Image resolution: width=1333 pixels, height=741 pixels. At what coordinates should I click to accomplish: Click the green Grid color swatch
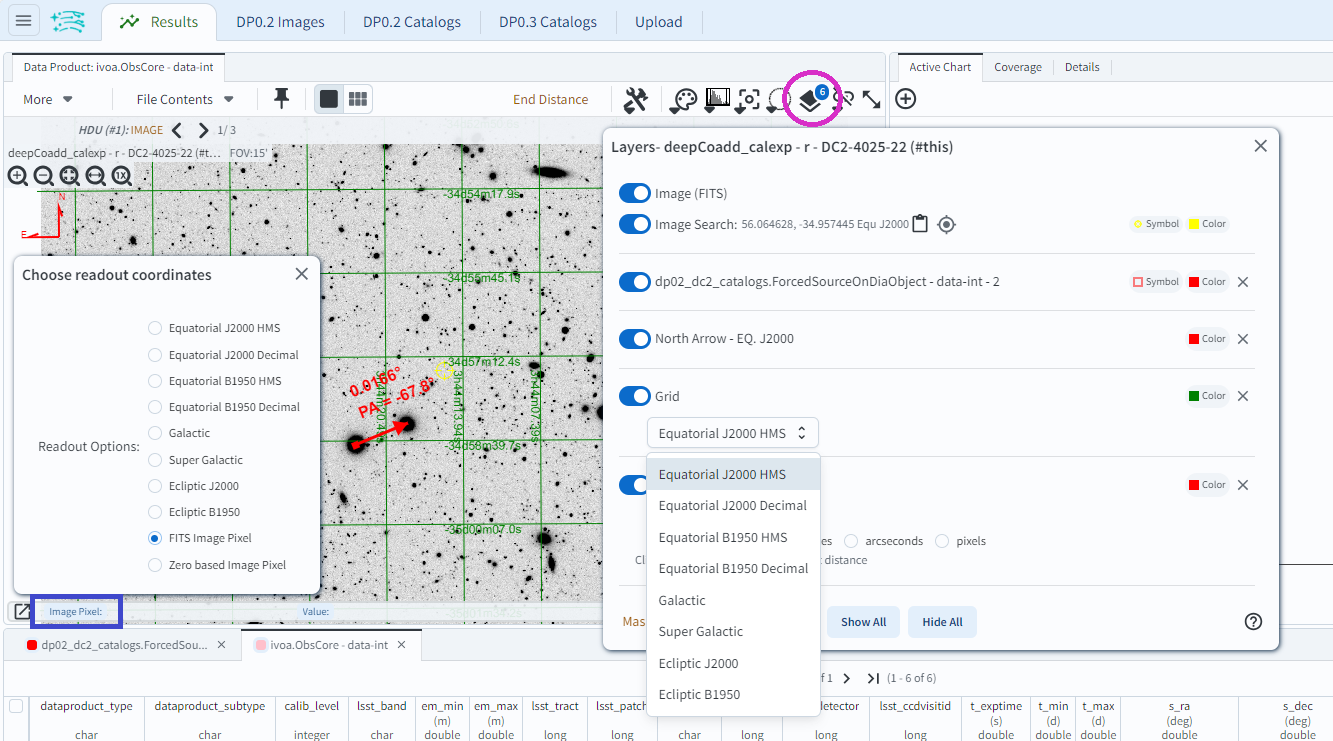click(x=1194, y=396)
